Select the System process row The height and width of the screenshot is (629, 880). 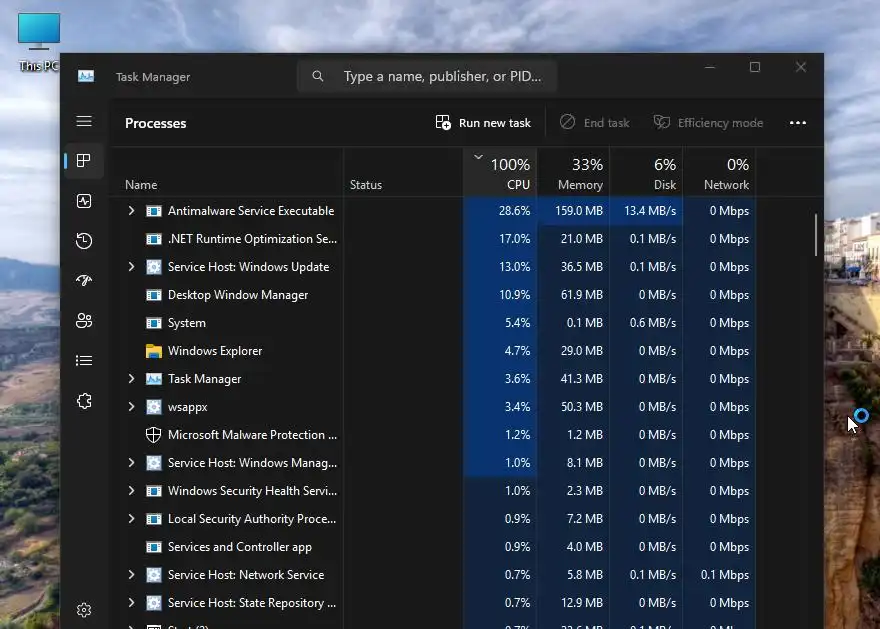[x=433, y=323]
